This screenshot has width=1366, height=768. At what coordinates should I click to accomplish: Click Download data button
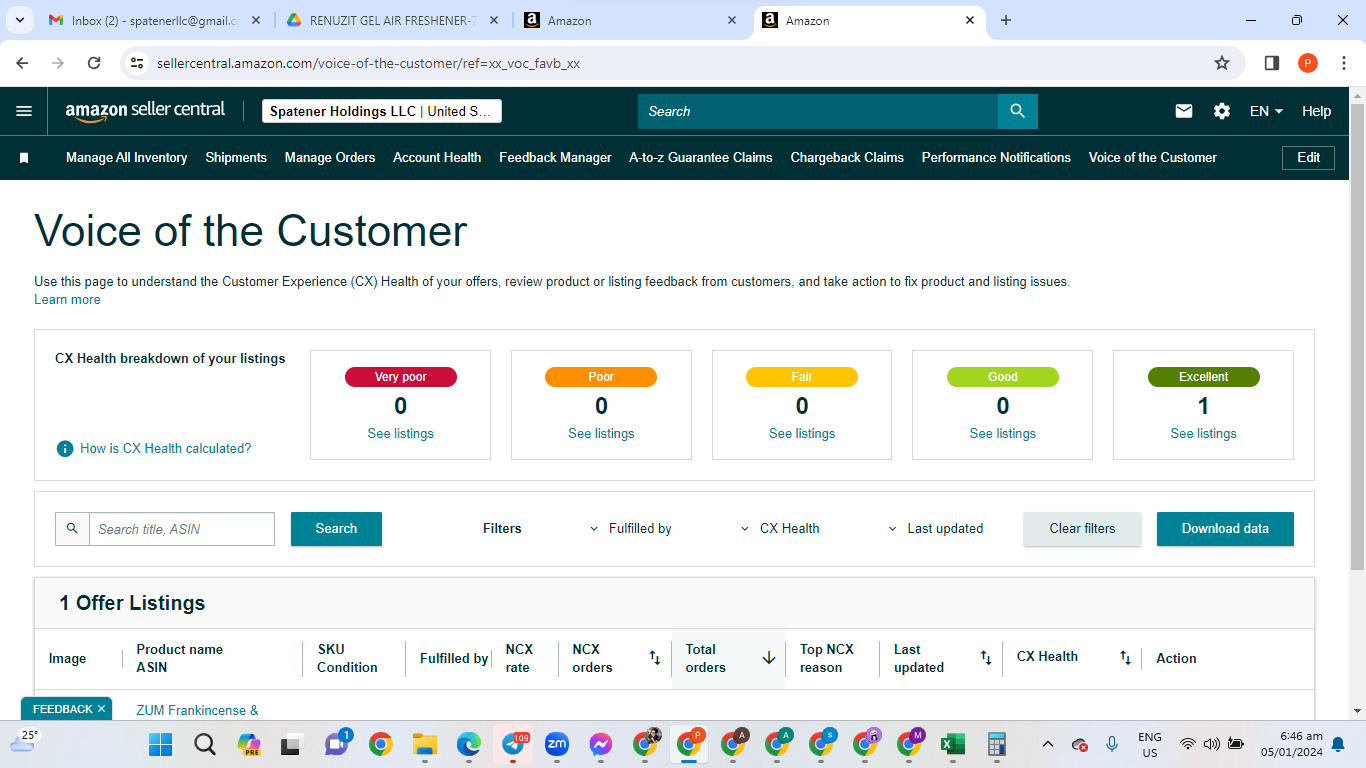(1225, 529)
